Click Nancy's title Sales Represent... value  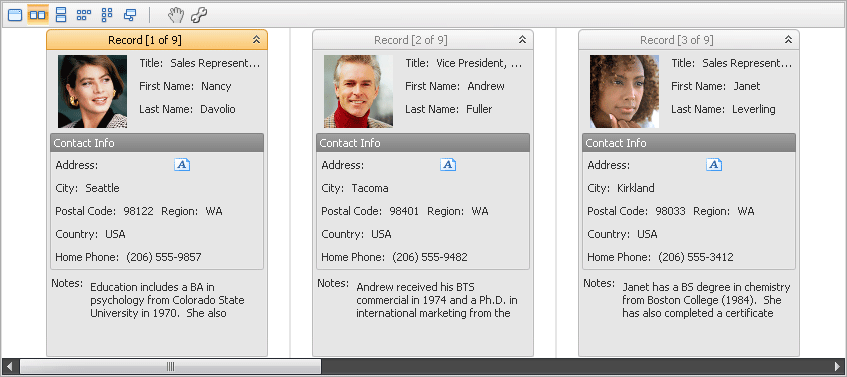pos(215,63)
